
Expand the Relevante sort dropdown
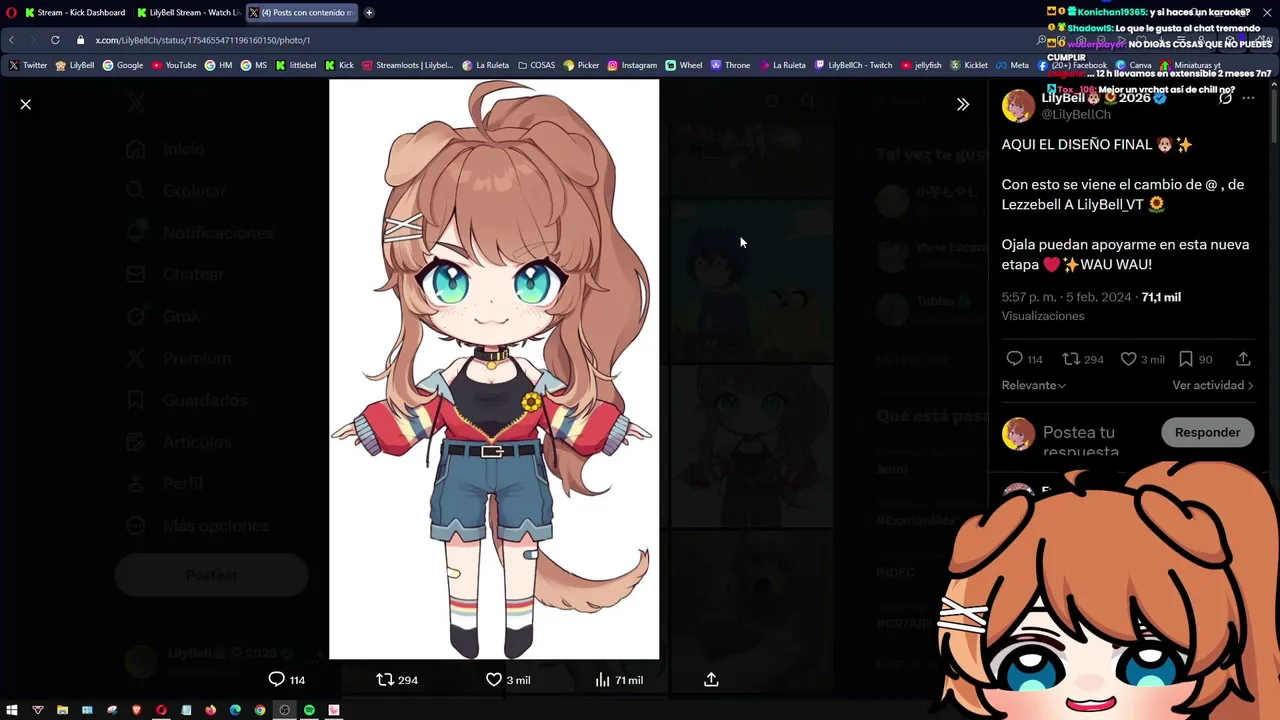pos(1034,385)
